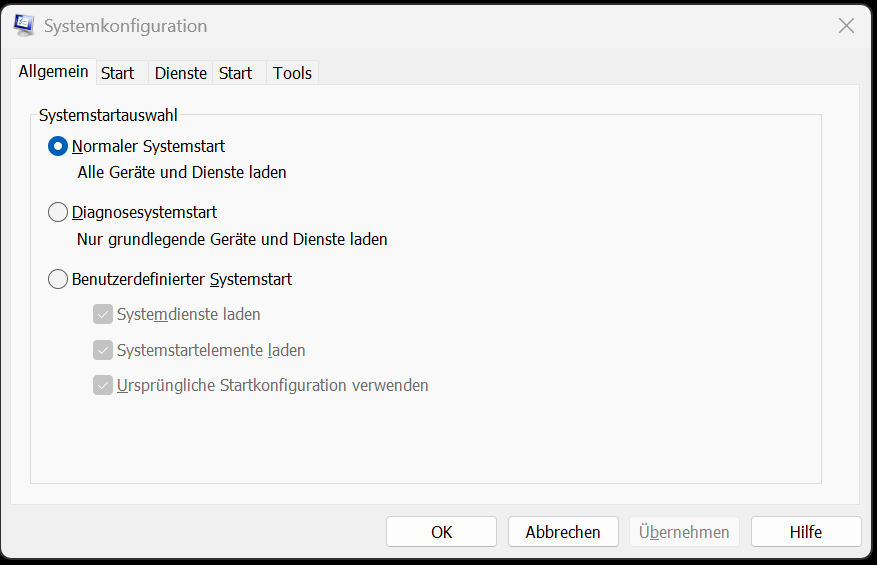877x565 pixels.
Task: Click the Systemkonfiguration title bar text
Action: pos(126,26)
